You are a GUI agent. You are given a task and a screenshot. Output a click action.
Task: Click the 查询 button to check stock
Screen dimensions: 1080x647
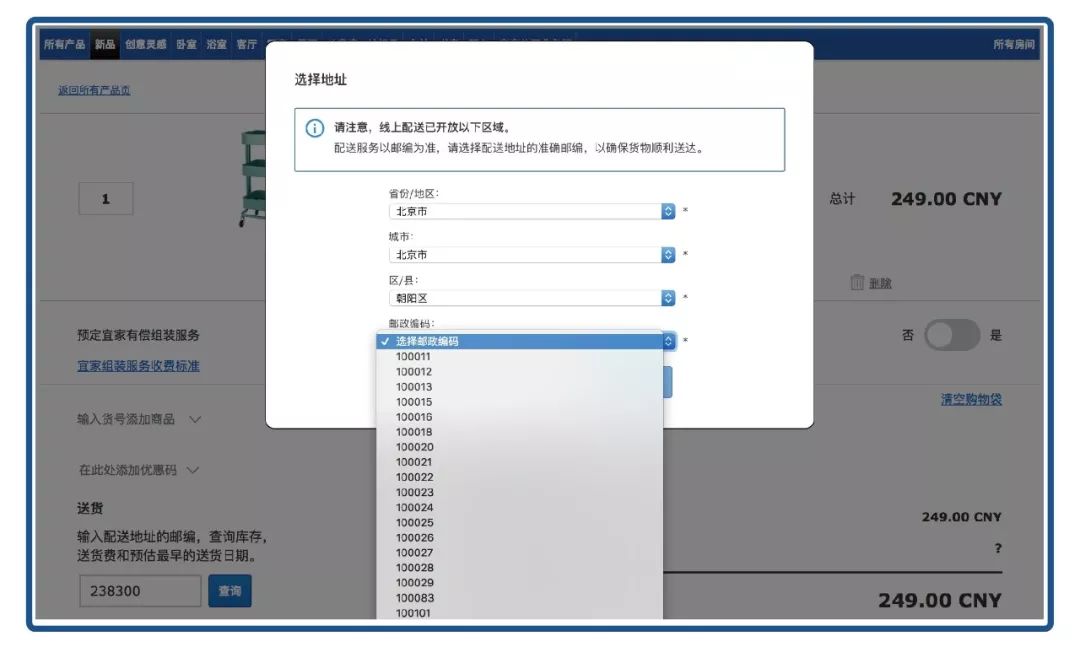tap(229, 591)
